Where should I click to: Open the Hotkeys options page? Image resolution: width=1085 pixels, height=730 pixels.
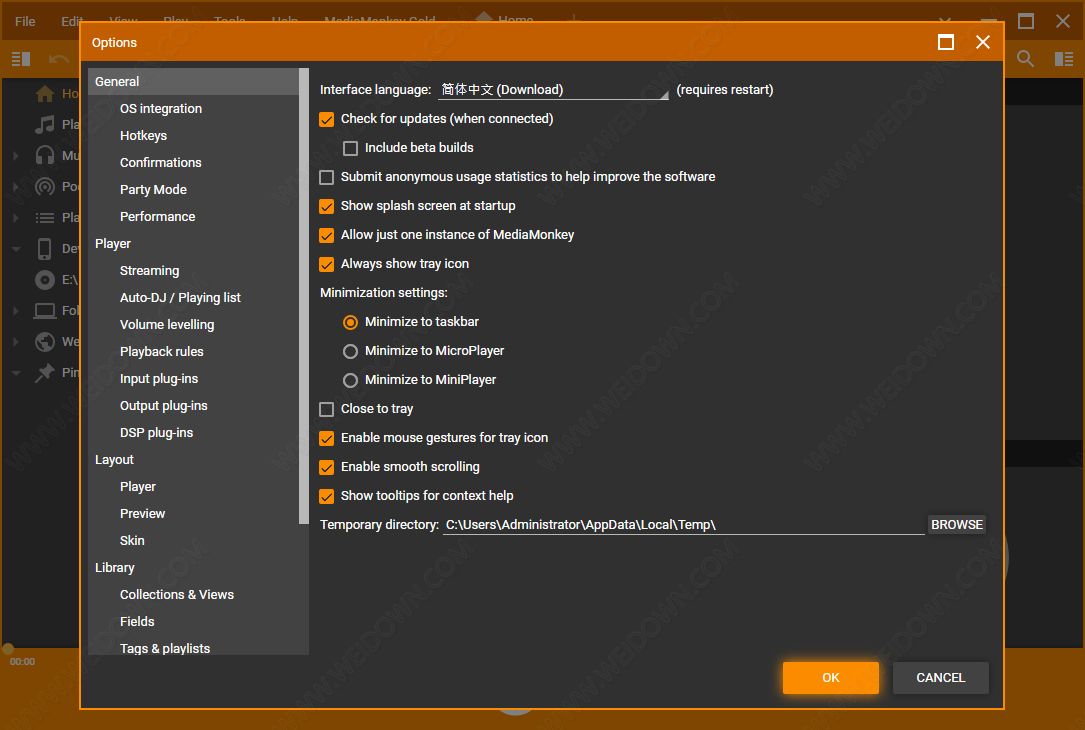click(143, 136)
